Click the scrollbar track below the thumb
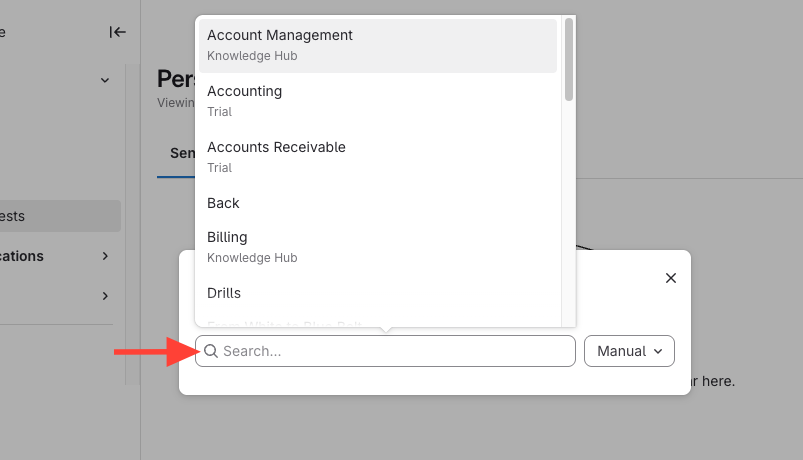The height and width of the screenshot is (460, 803). click(x=569, y=220)
